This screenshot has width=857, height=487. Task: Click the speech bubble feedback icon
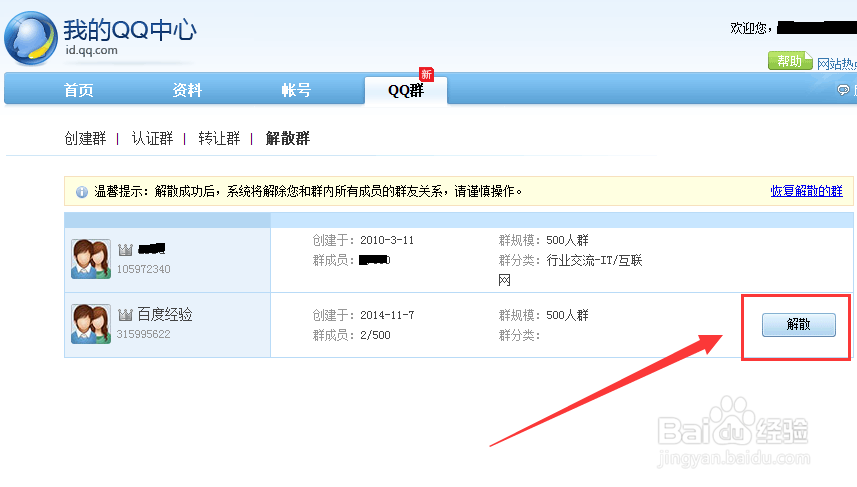coord(843,90)
